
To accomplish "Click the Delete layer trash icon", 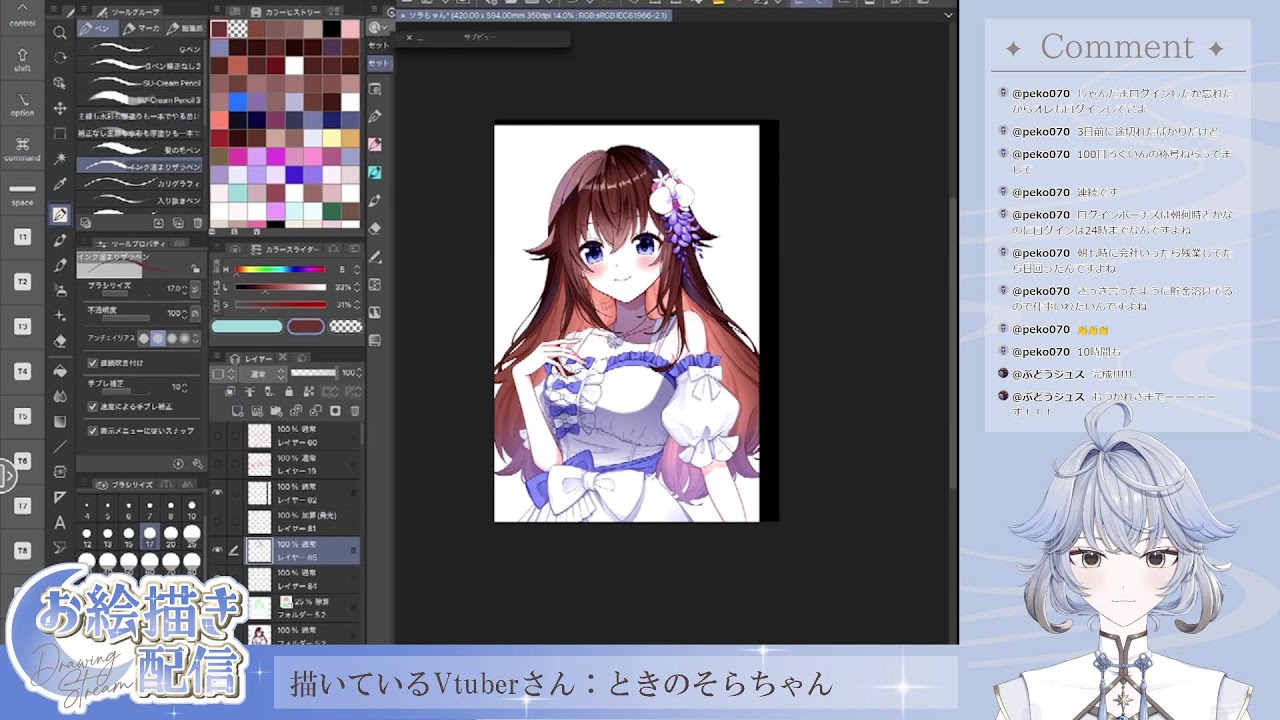I will point(355,411).
